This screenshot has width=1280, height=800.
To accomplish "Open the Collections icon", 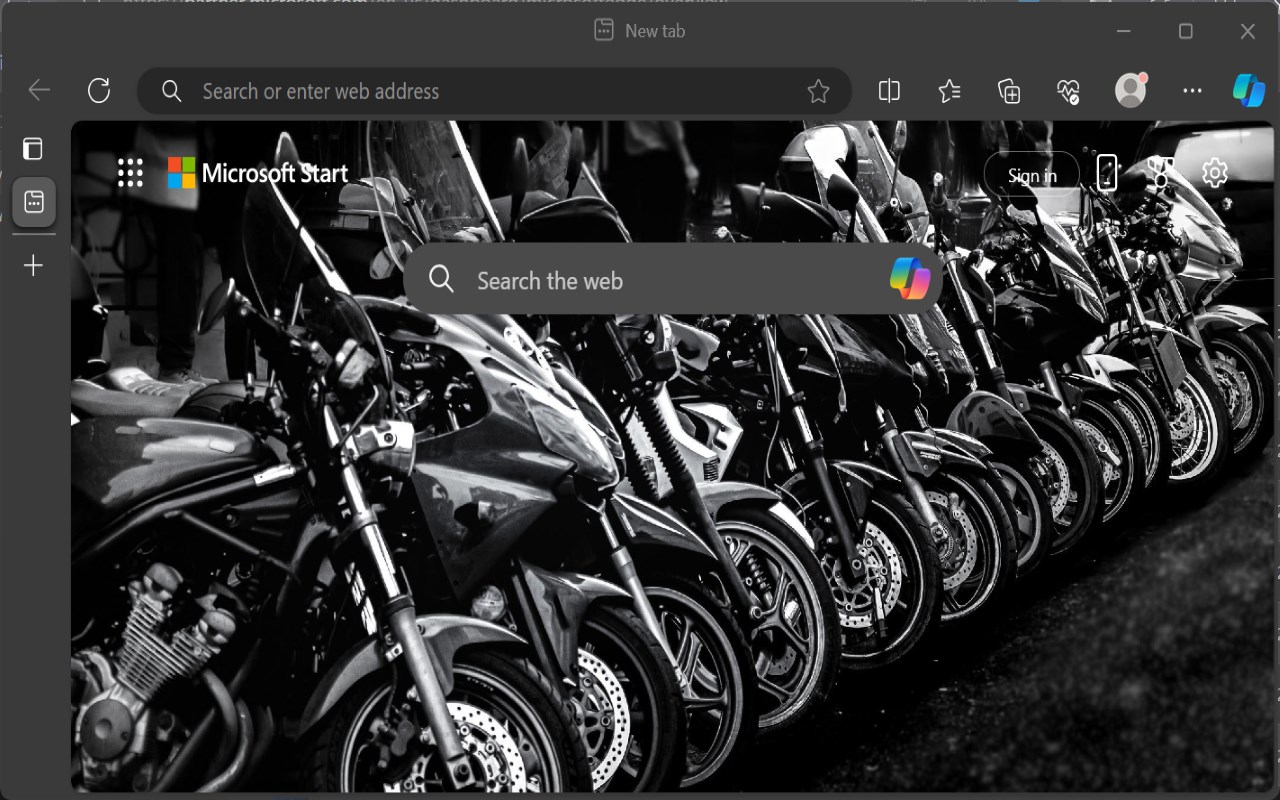I will coord(1010,91).
